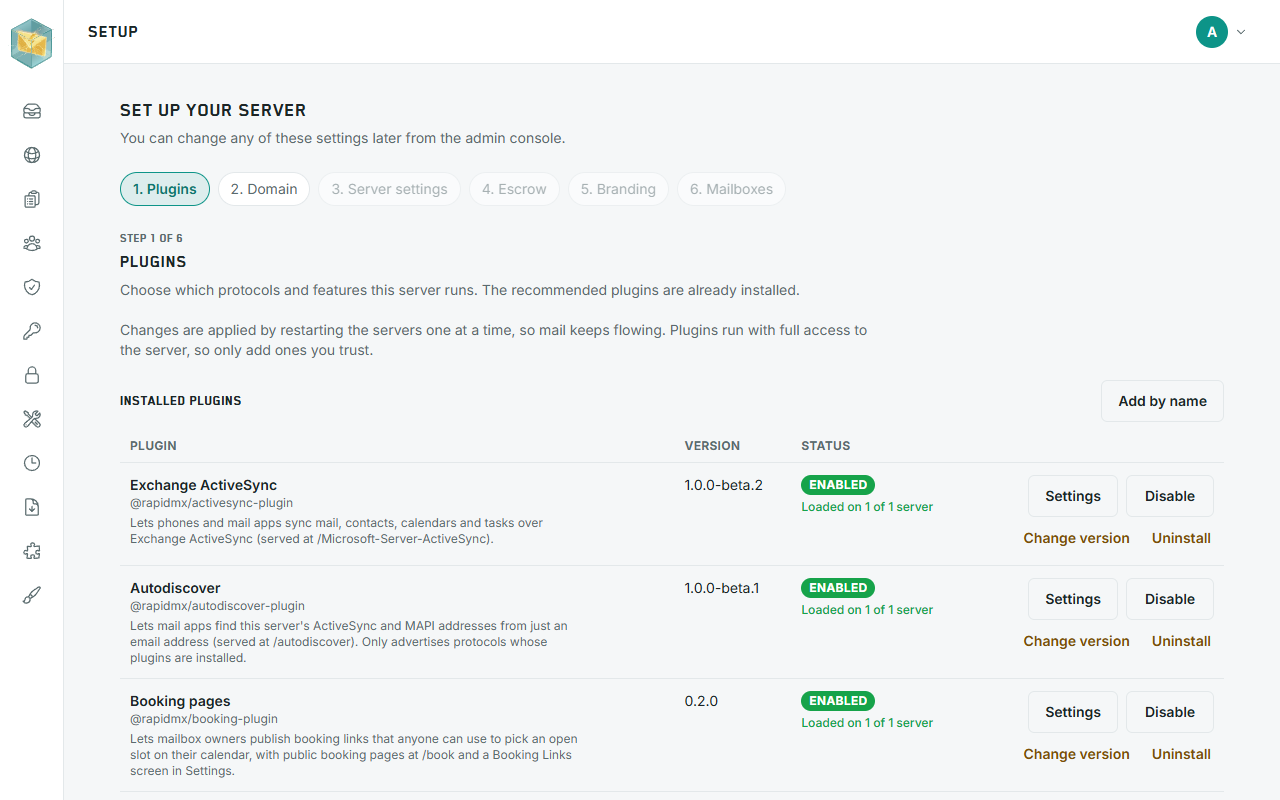Open the inbox tray sidebar icon
This screenshot has height=800, width=1280.
click(x=32, y=111)
